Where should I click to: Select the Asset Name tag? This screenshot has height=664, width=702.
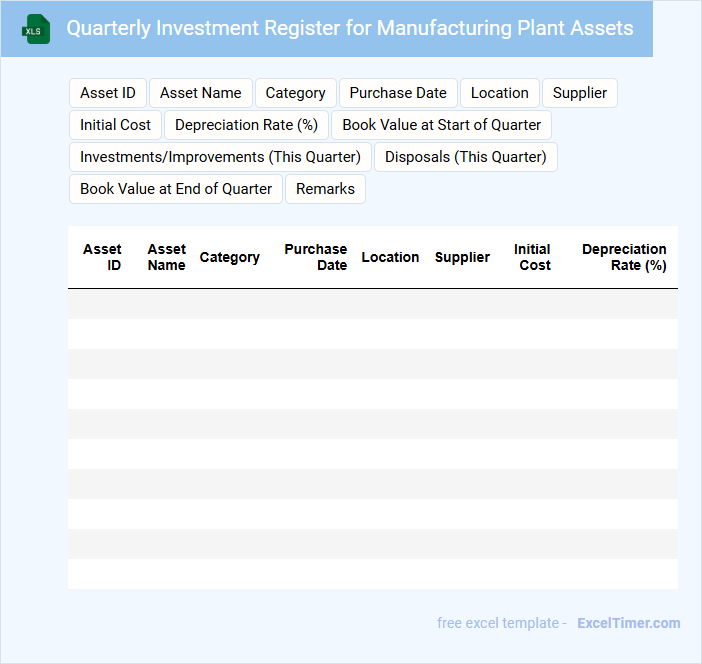pos(201,93)
